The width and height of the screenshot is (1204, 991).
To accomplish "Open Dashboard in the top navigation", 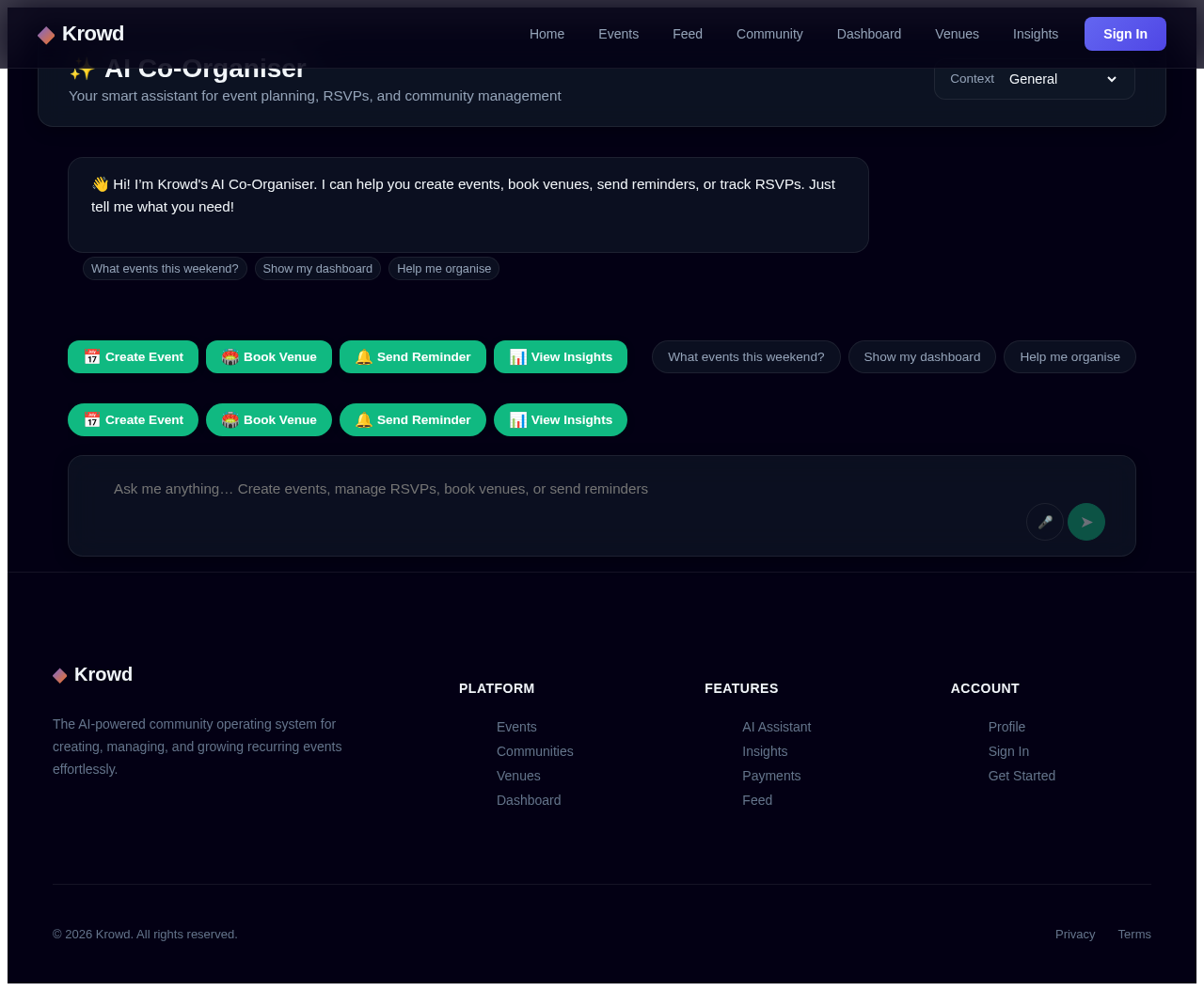I will tap(869, 34).
